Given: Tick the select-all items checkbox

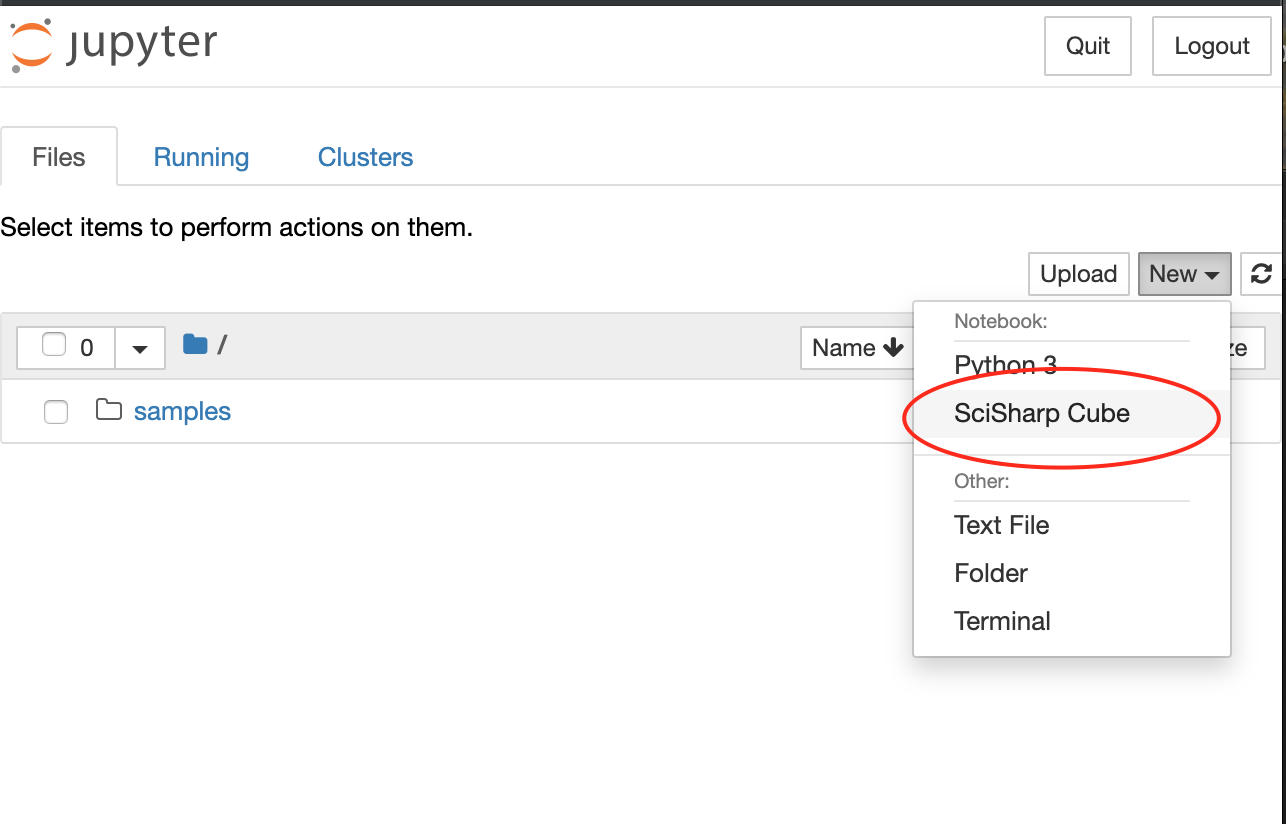Looking at the screenshot, I should tap(54, 345).
